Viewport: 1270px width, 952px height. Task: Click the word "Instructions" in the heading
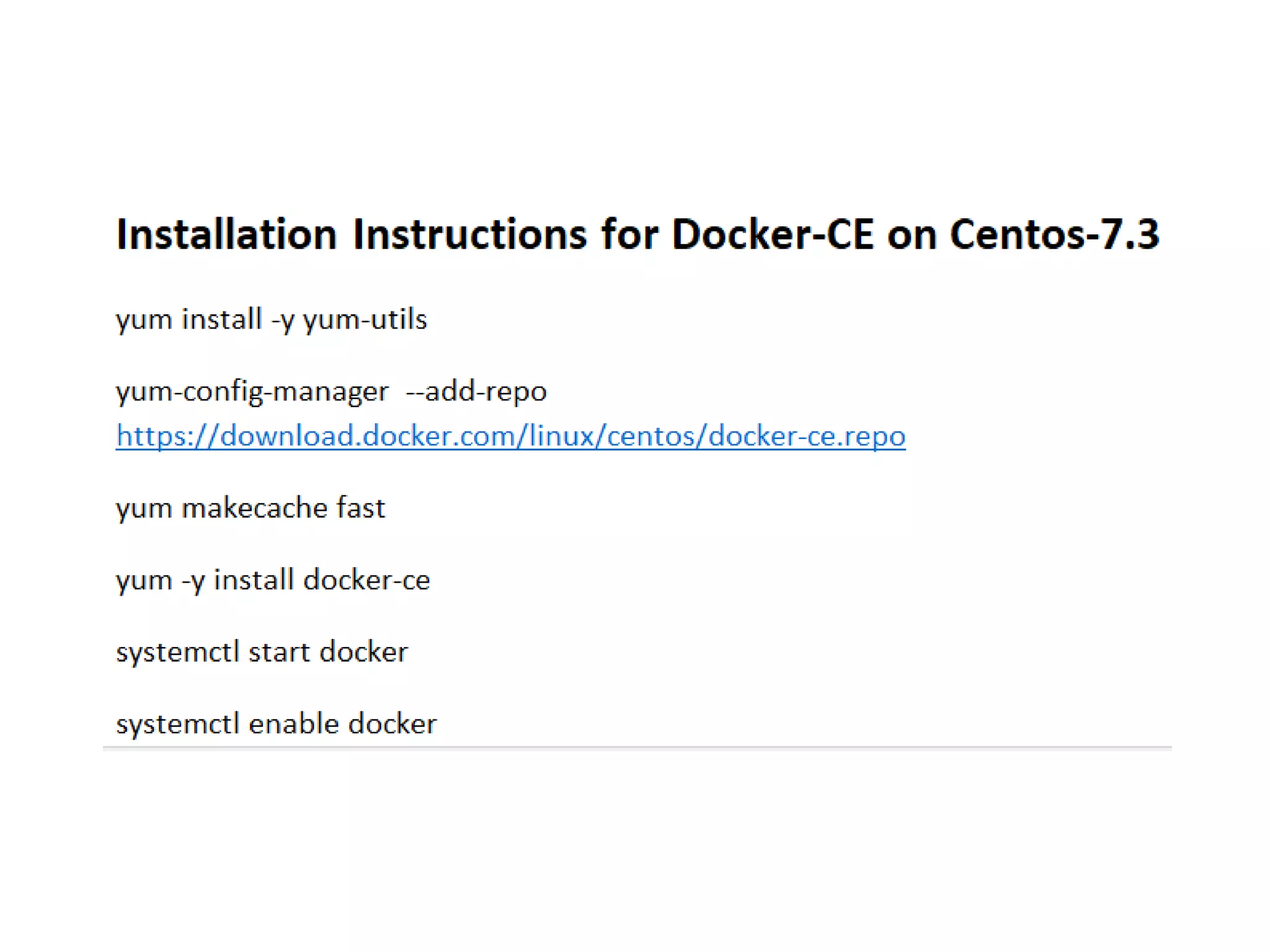(469, 235)
